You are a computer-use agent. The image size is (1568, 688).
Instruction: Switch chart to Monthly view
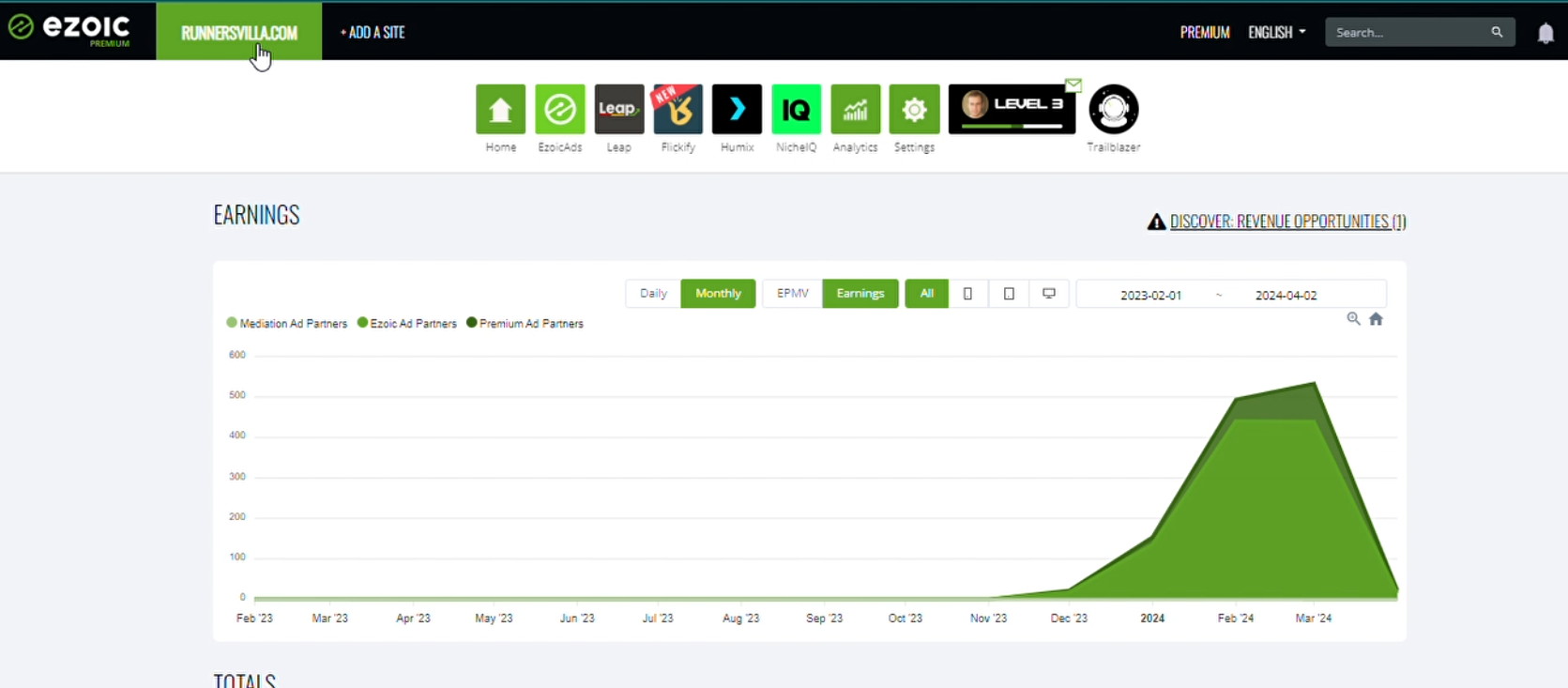718,294
